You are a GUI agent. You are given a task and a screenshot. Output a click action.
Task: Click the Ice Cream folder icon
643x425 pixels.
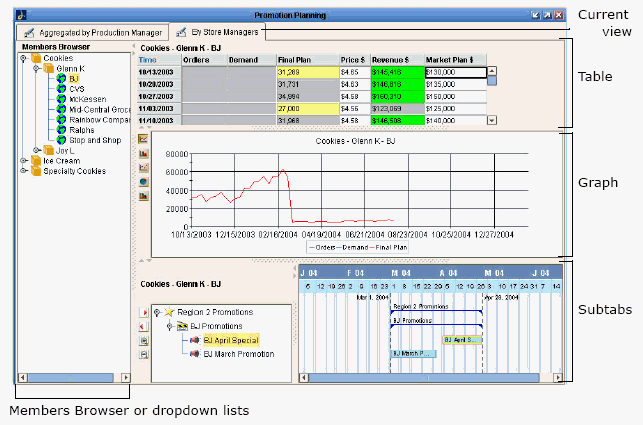point(36,160)
